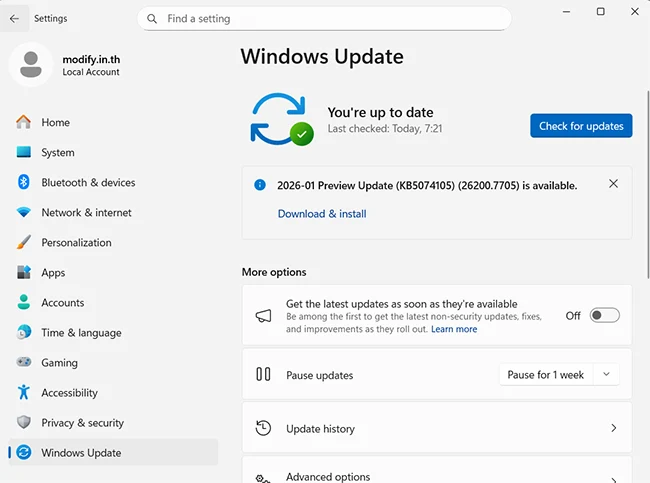Toggle Get the latest updates switch
This screenshot has height=483, width=650.
point(604,316)
